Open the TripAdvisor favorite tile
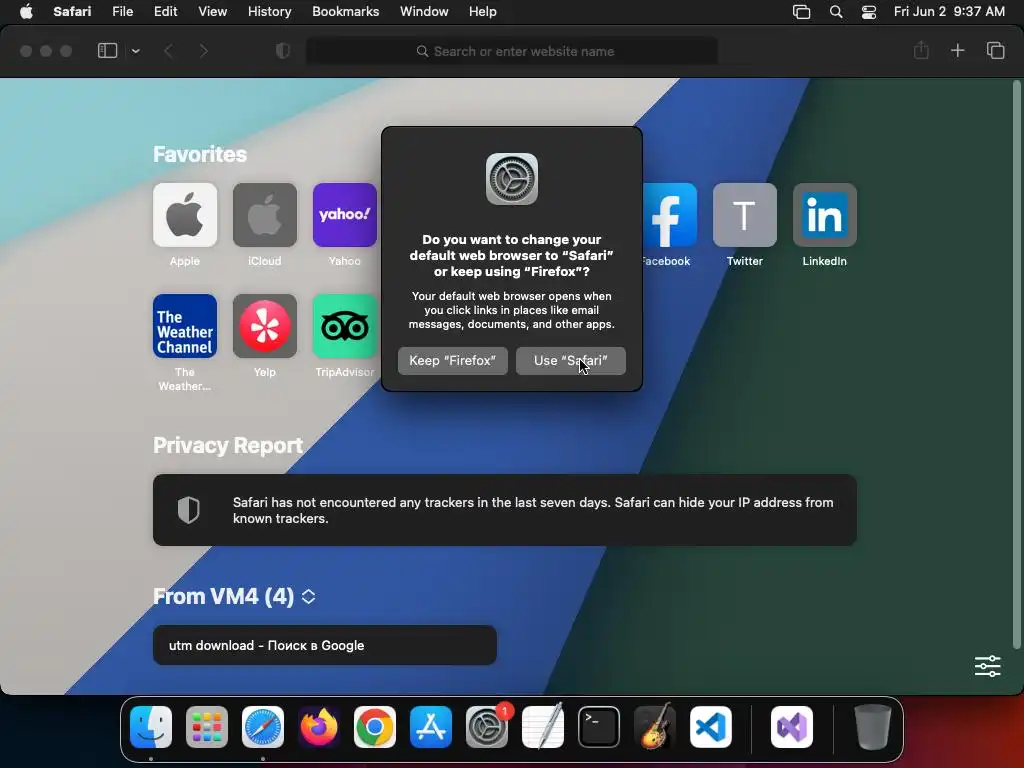This screenshot has height=768, width=1024. pyautogui.click(x=345, y=326)
